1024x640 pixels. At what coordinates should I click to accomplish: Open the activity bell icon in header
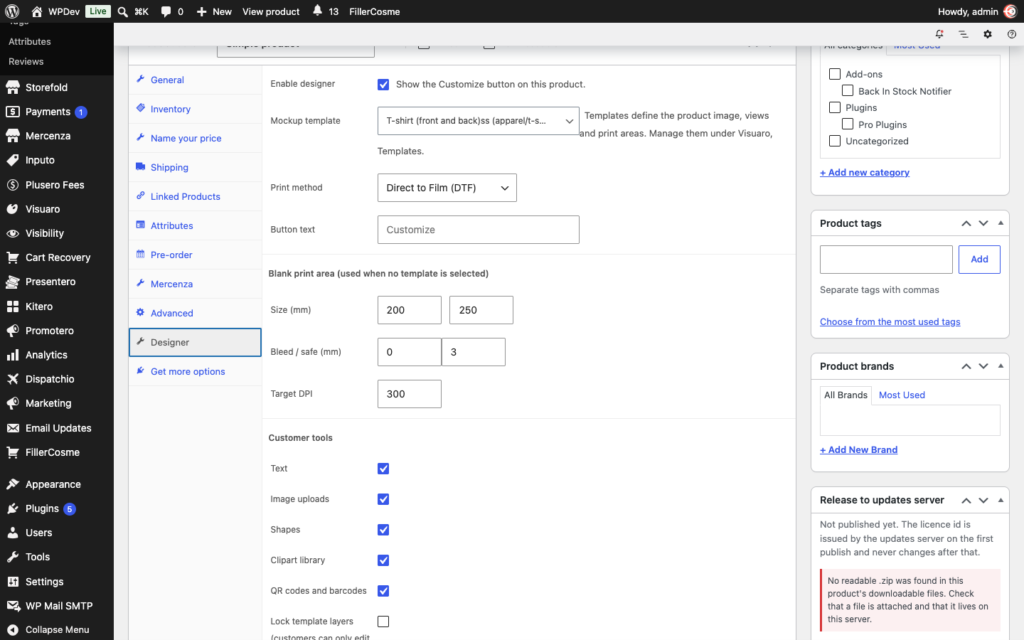(939, 34)
